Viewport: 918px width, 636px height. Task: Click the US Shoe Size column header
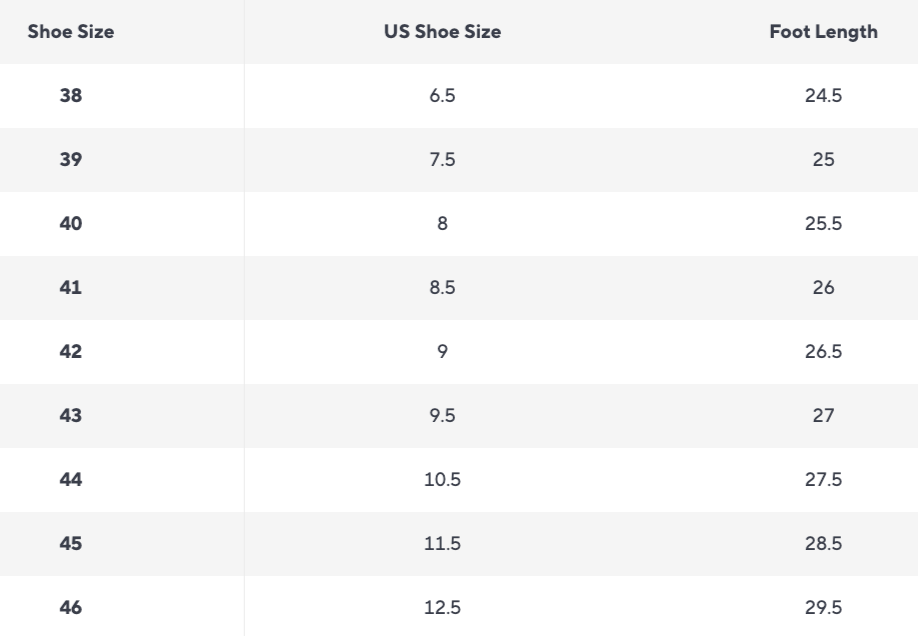pyautogui.click(x=442, y=32)
